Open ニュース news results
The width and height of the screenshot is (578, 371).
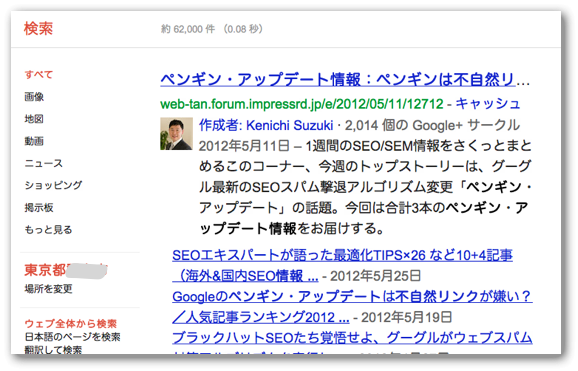point(43,163)
